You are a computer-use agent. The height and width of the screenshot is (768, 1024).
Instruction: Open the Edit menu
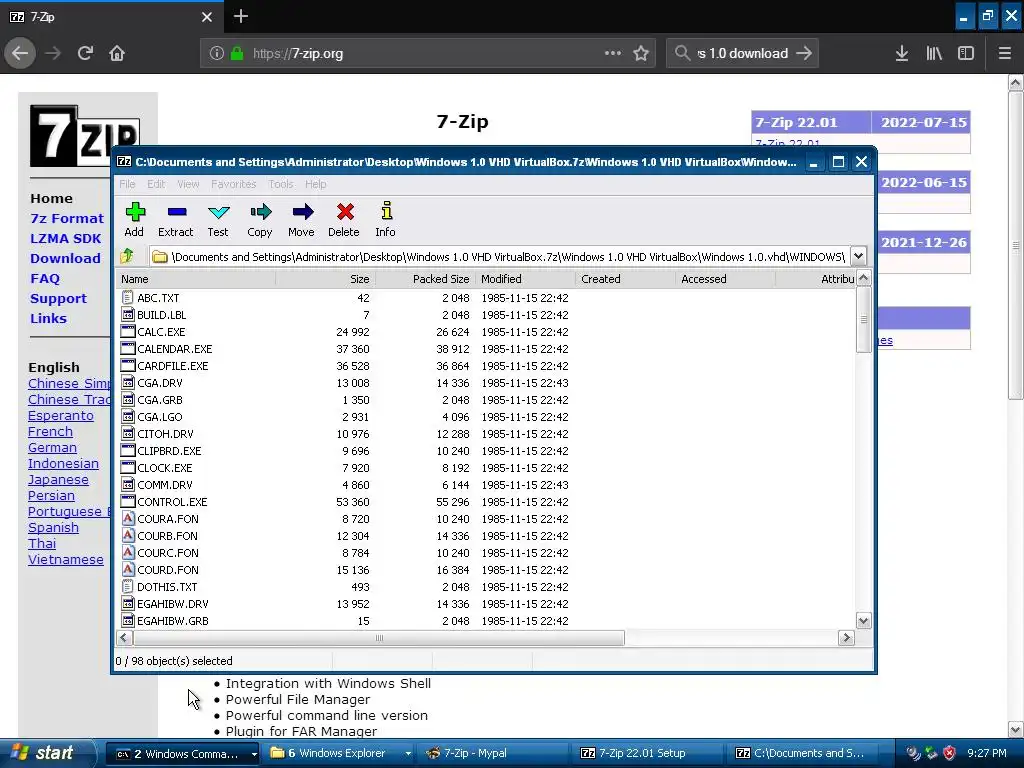click(156, 184)
